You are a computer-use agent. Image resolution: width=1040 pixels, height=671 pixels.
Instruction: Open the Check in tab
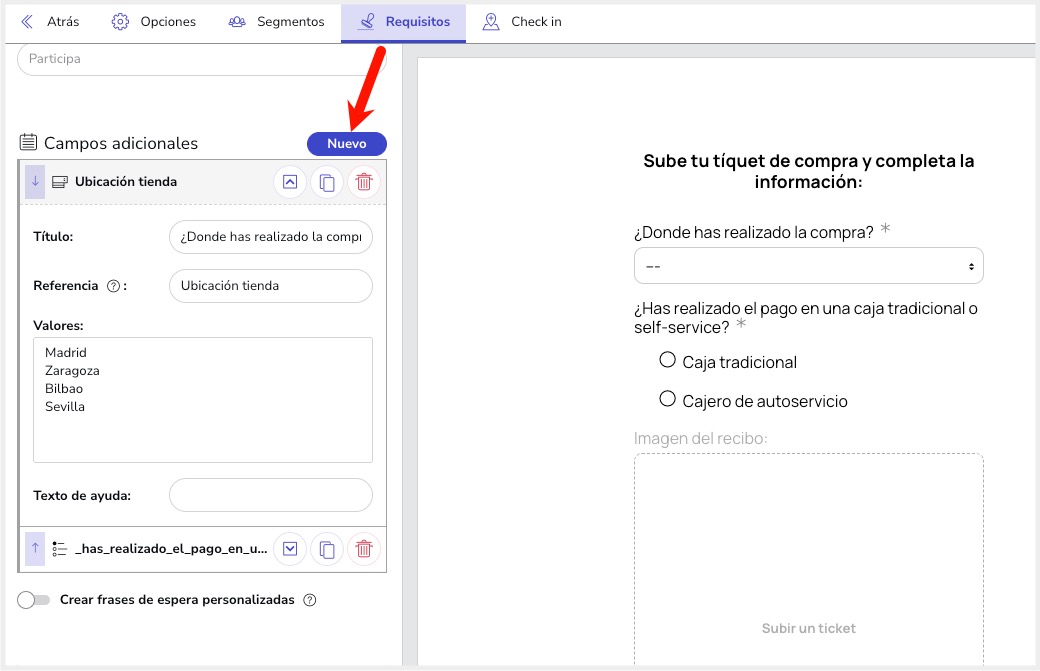coord(522,21)
